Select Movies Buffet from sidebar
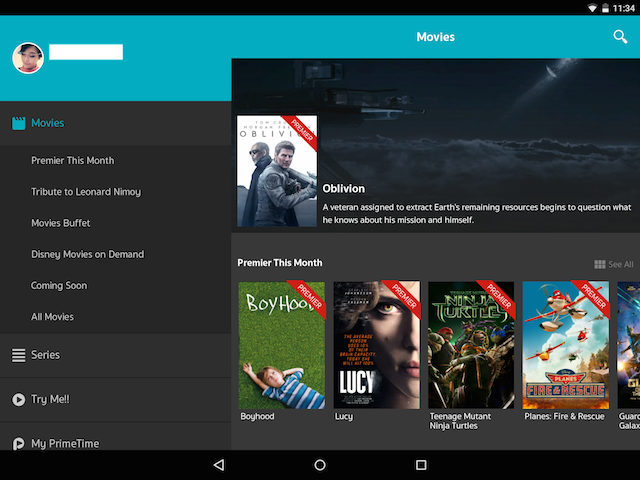The height and width of the screenshot is (480, 640). point(60,223)
